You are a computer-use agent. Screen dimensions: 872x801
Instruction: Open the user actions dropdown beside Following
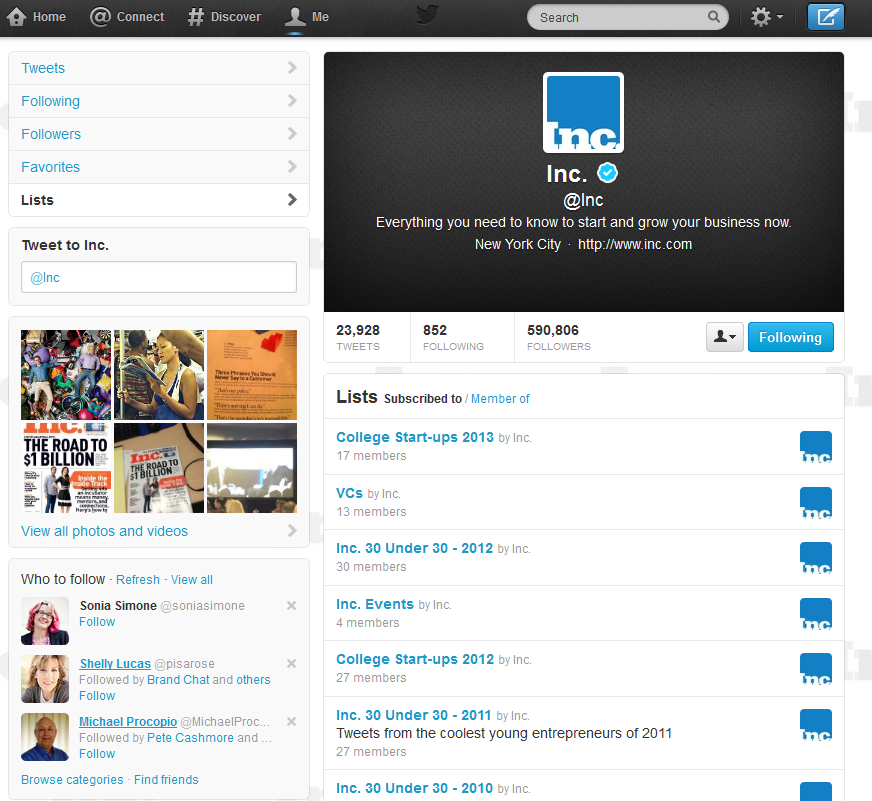pyautogui.click(x=725, y=337)
